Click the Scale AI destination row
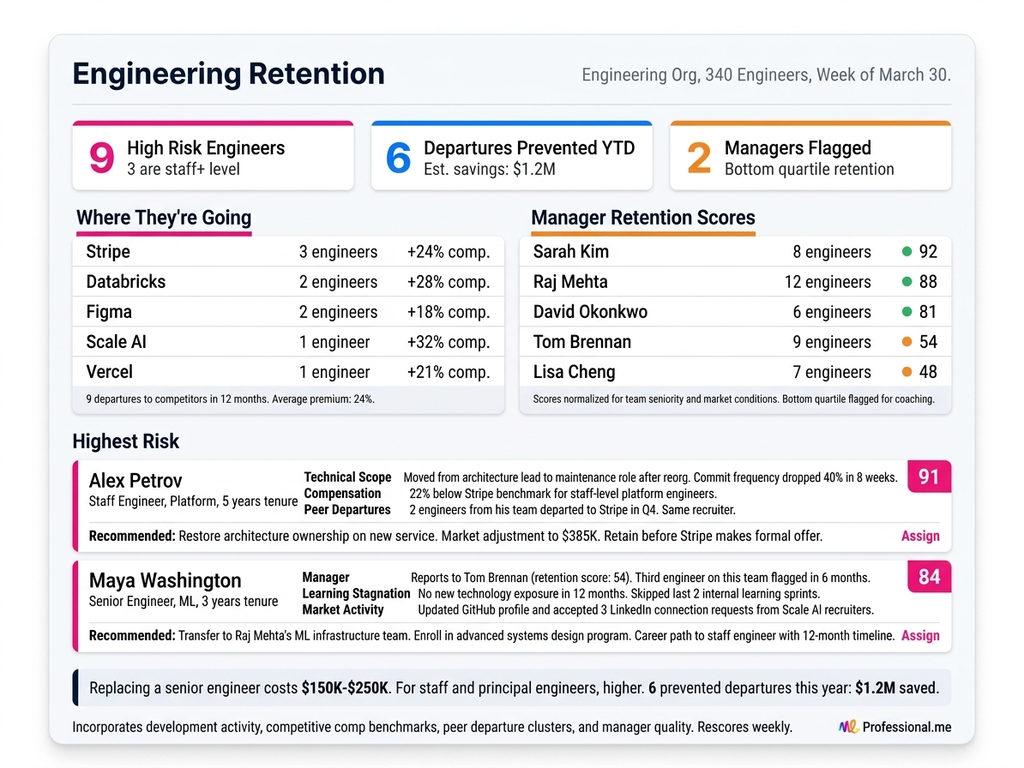 click(288, 342)
